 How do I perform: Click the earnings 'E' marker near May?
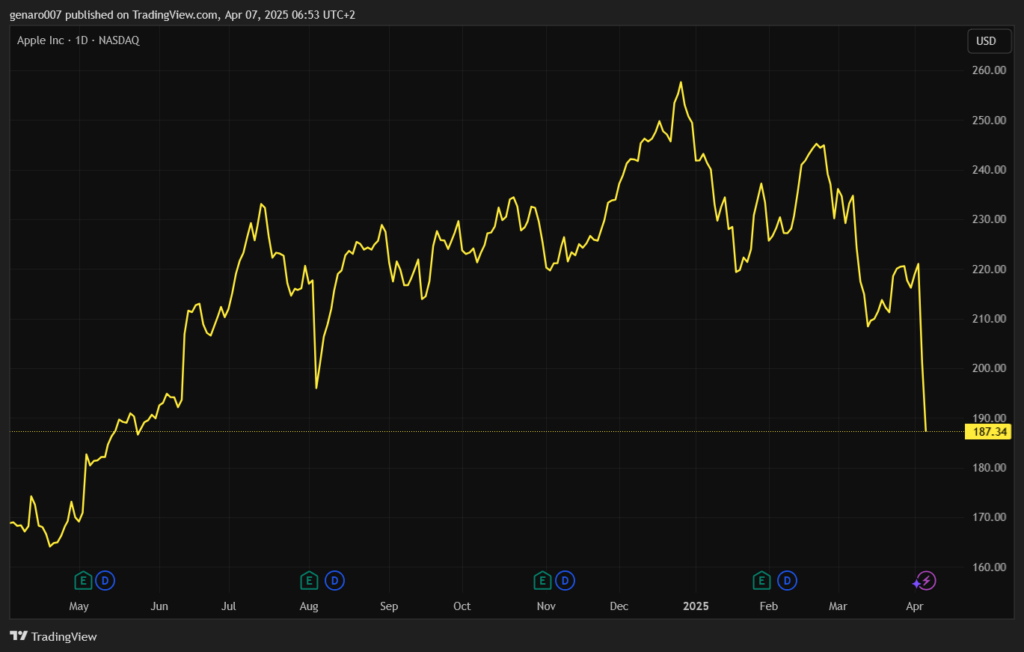click(83, 580)
